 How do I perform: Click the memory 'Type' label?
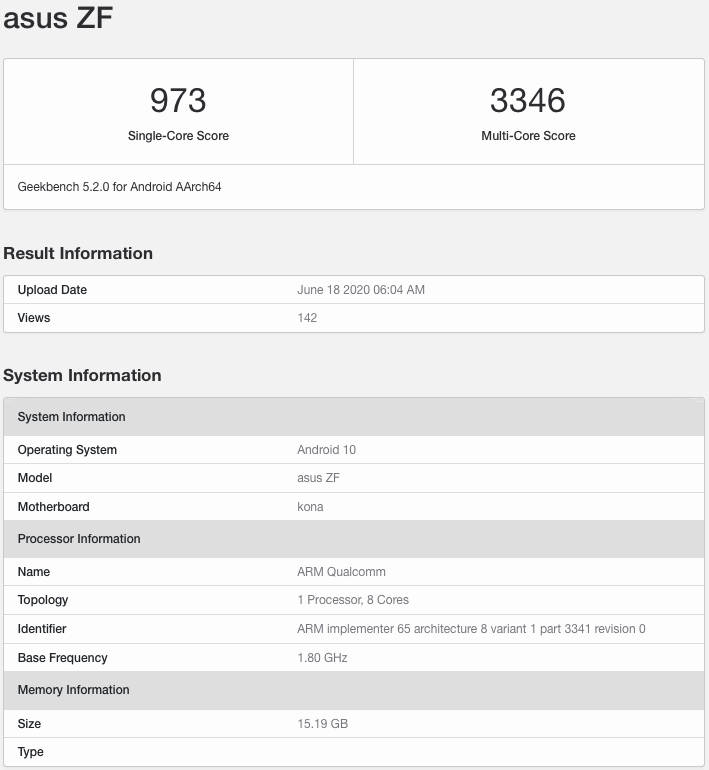click(30, 752)
